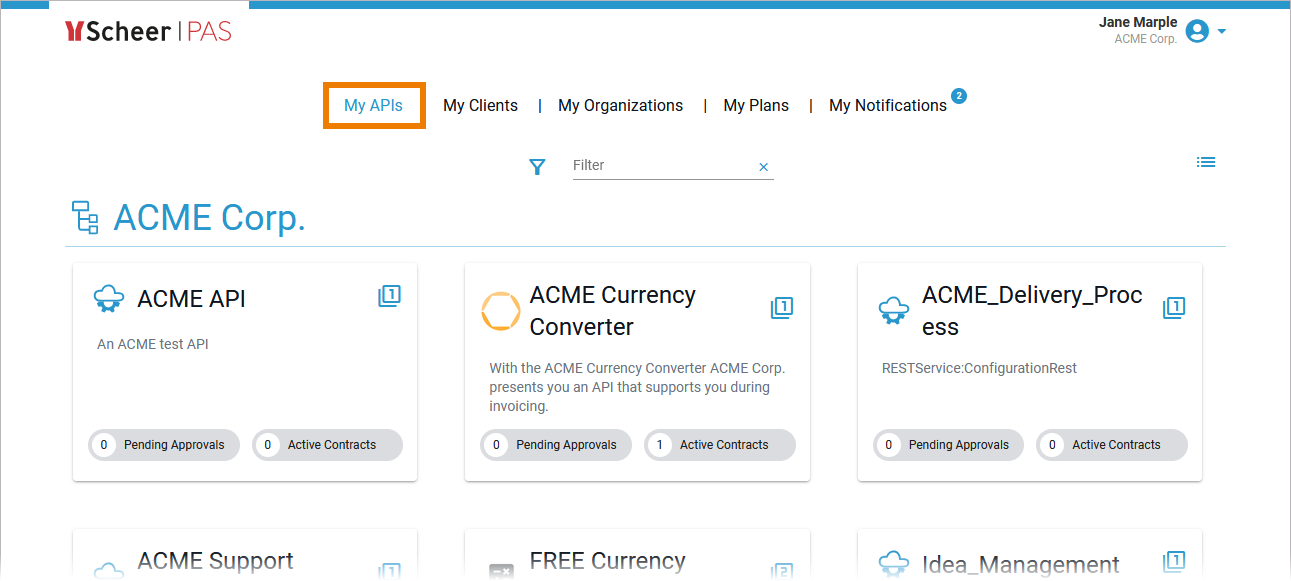The width and height of the screenshot is (1291, 581).
Task: Click the funnel filter icon
Action: 537,167
